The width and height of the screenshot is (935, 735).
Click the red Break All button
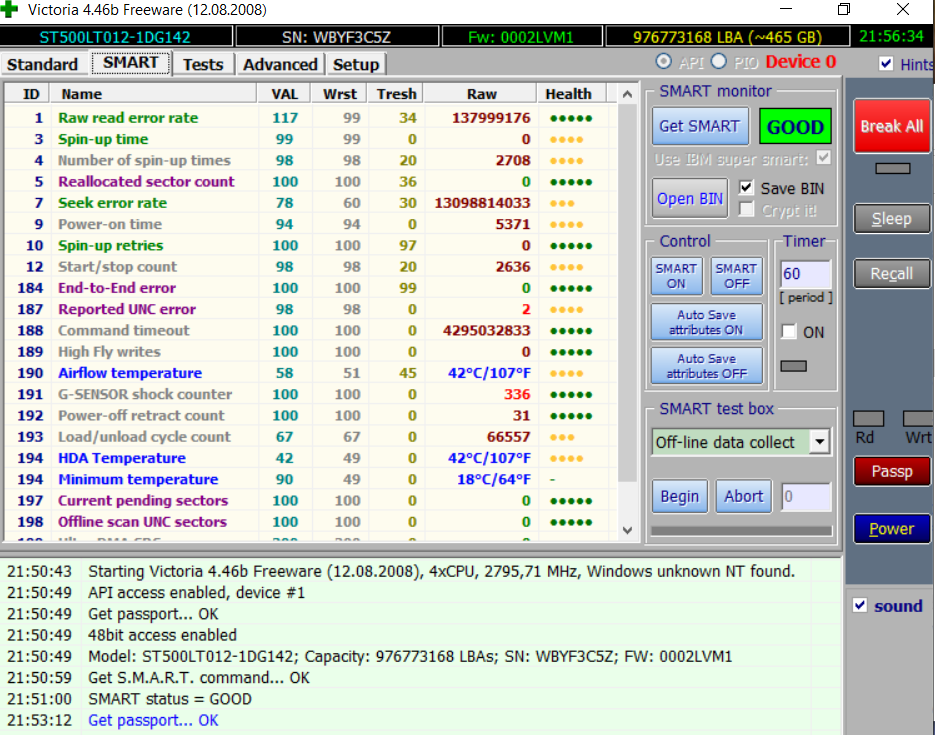click(891, 126)
